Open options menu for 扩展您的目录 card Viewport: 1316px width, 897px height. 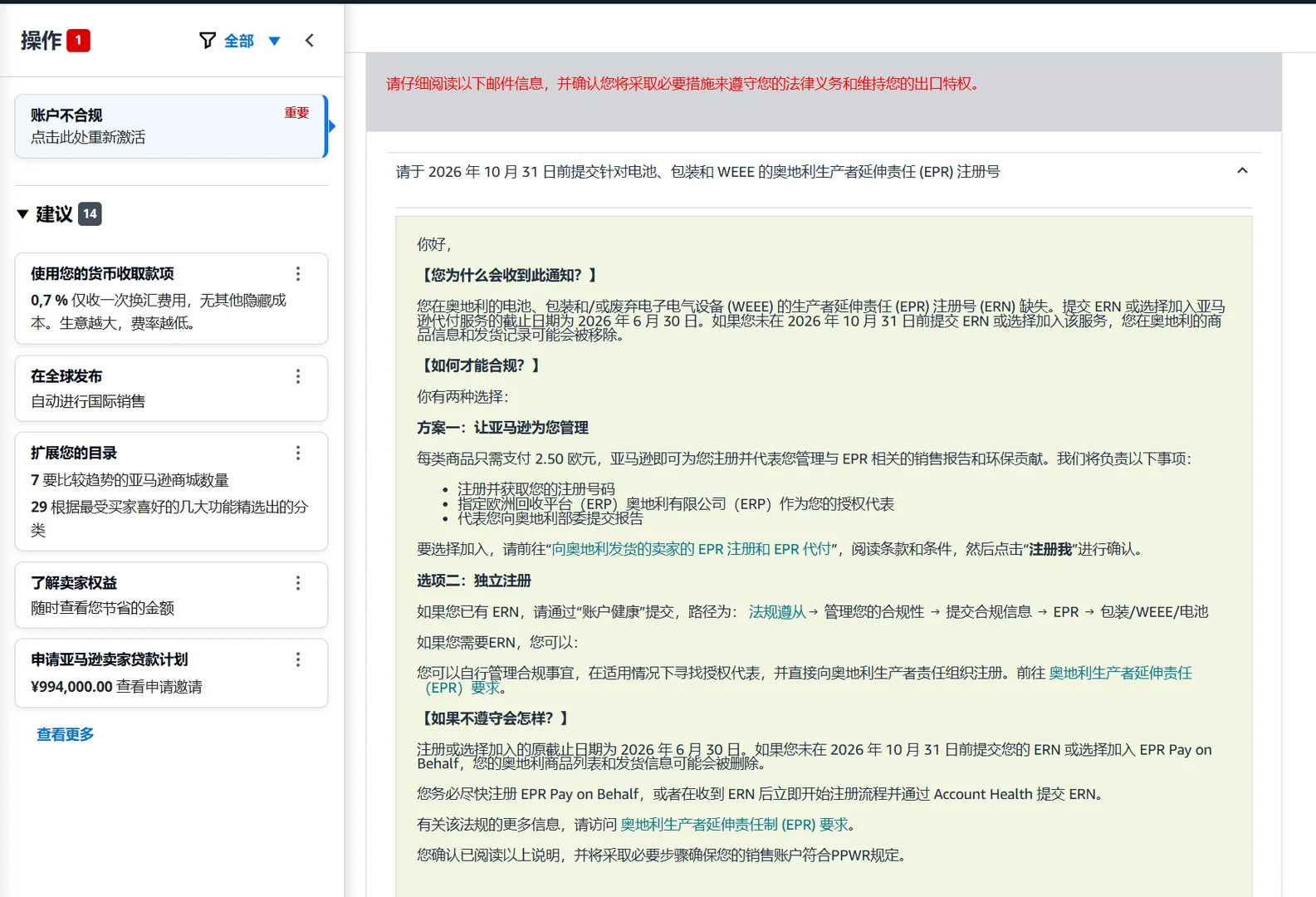pyautogui.click(x=298, y=453)
